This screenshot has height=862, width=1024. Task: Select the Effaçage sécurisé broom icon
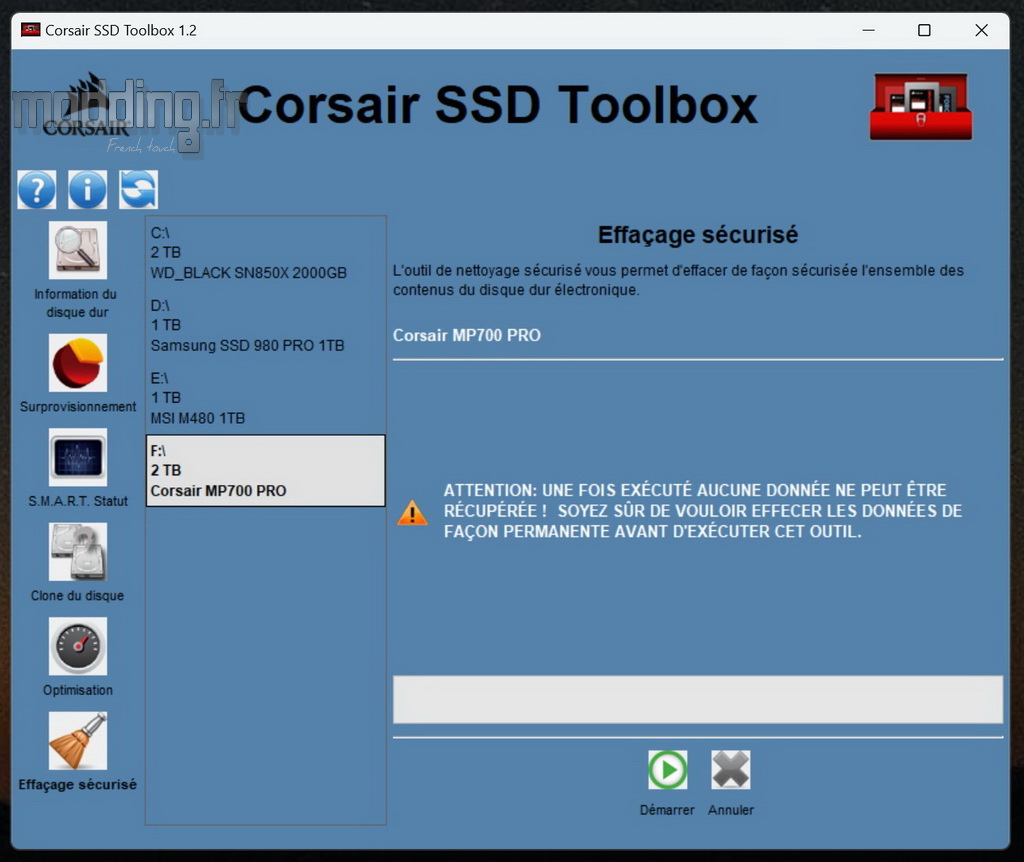coord(78,741)
